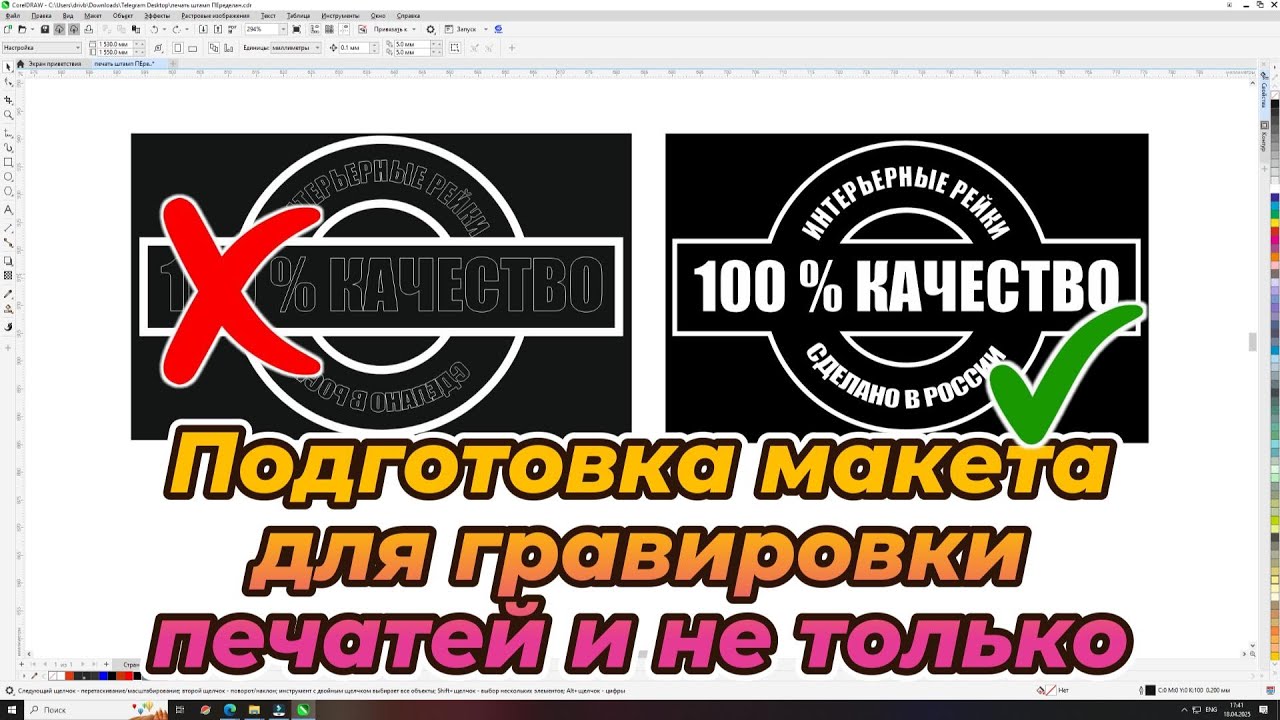This screenshot has height=720, width=1280.
Task: Select portrait page orientation button
Action: click(178, 48)
